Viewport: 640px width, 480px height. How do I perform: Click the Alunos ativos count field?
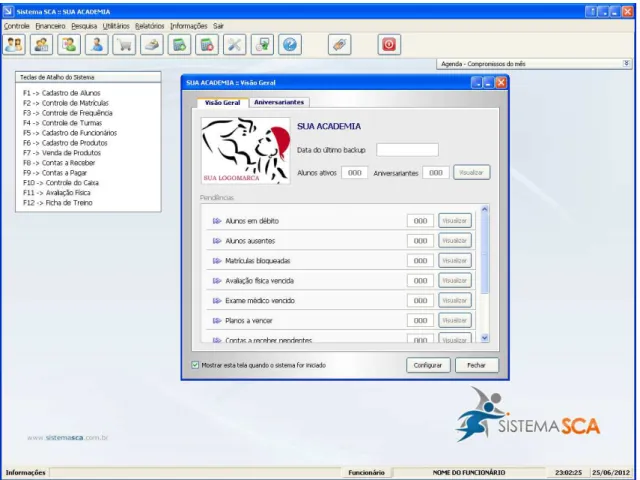tap(354, 173)
